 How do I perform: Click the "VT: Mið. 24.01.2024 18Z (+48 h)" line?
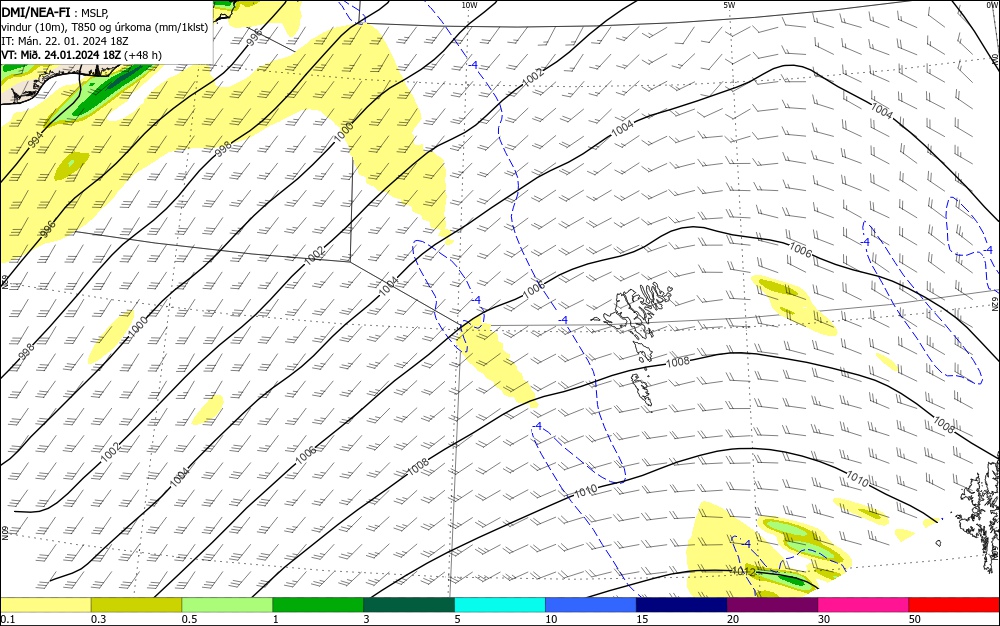pos(82,55)
